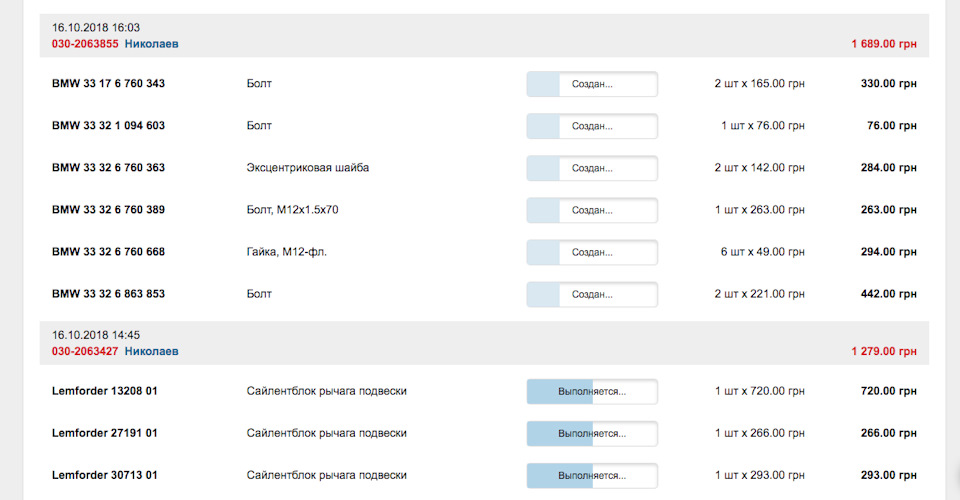Click status bar for Гайка, M12-фл.
This screenshot has width=960, height=500.
tap(592, 252)
